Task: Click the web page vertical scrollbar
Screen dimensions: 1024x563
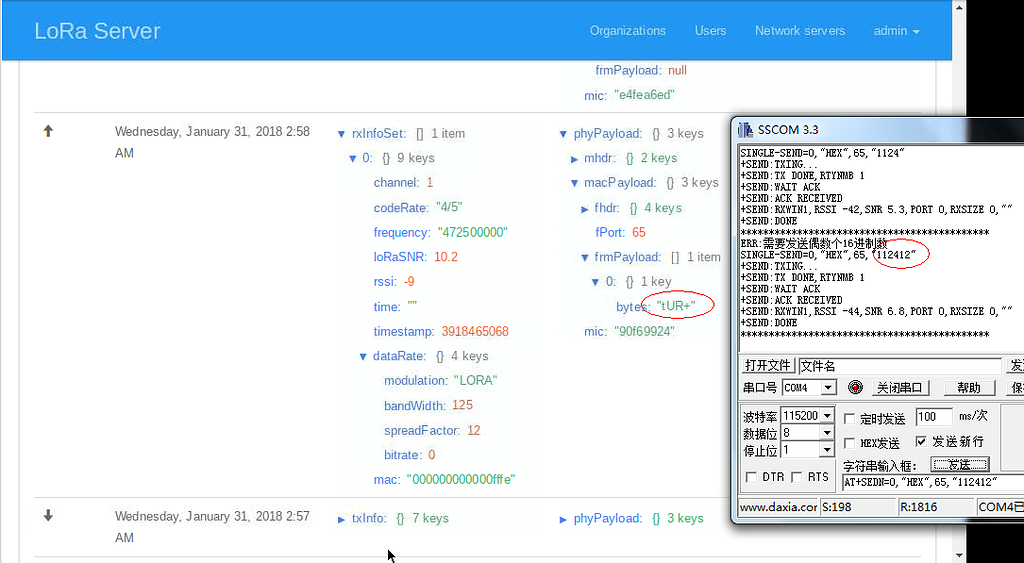Action: [959, 281]
